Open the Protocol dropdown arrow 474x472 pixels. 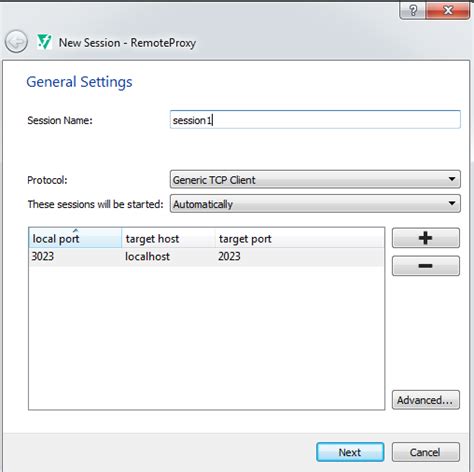pyautogui.click(x=452, y=179)
